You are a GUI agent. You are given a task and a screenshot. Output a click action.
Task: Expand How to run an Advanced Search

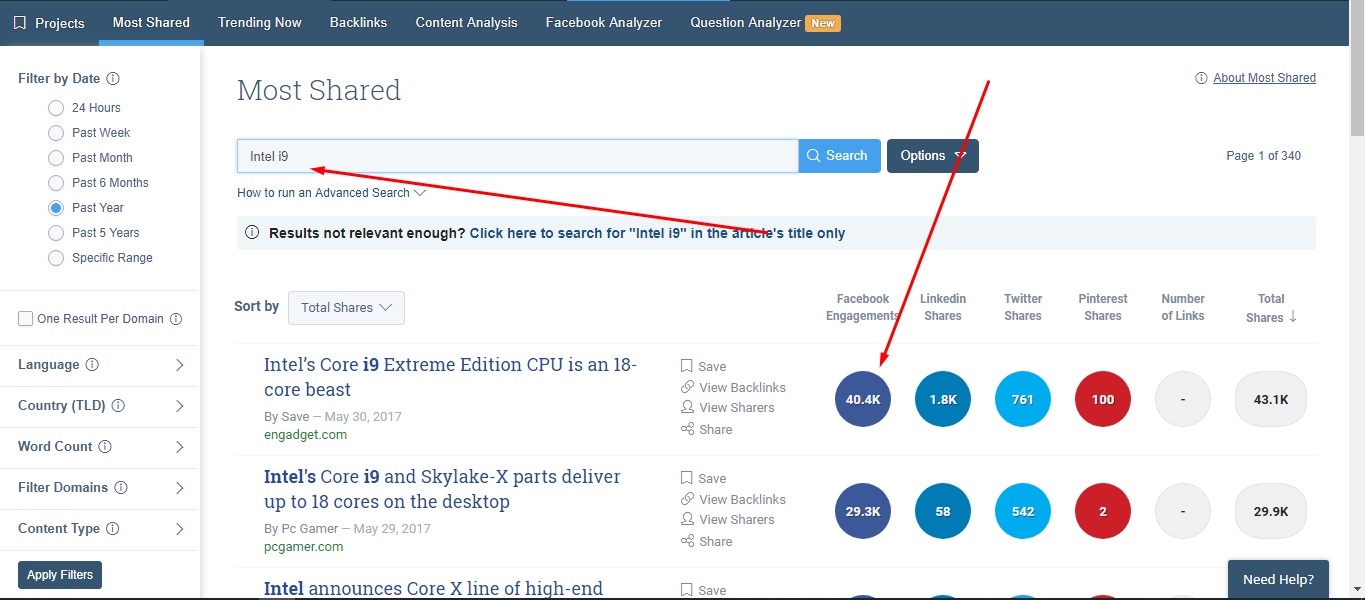pos(331,193)
